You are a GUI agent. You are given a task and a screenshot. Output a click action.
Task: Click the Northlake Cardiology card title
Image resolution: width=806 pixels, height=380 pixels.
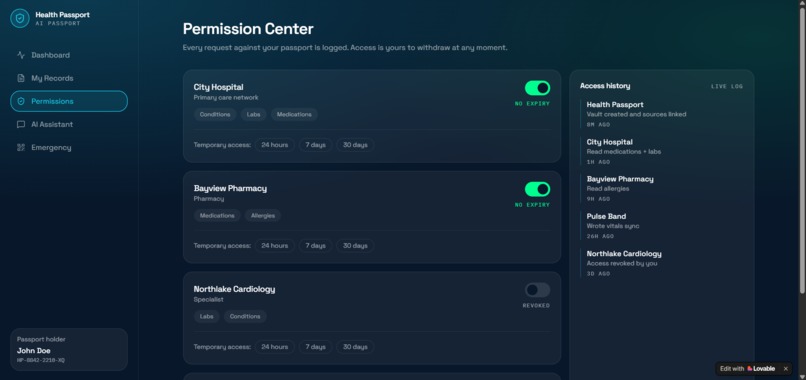click(x=234, y=289)
